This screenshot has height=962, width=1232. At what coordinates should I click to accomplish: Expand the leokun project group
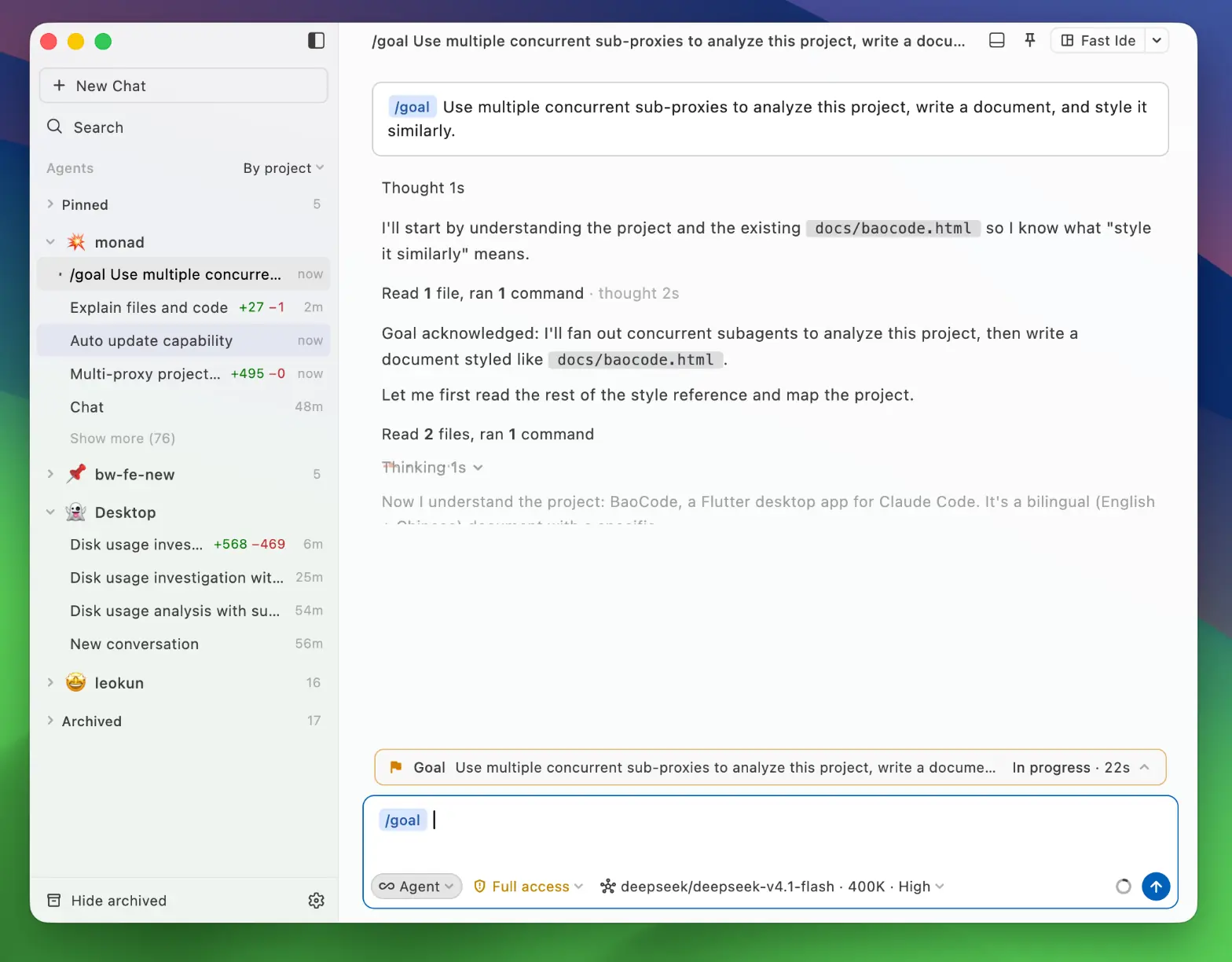tap(50, 682)
